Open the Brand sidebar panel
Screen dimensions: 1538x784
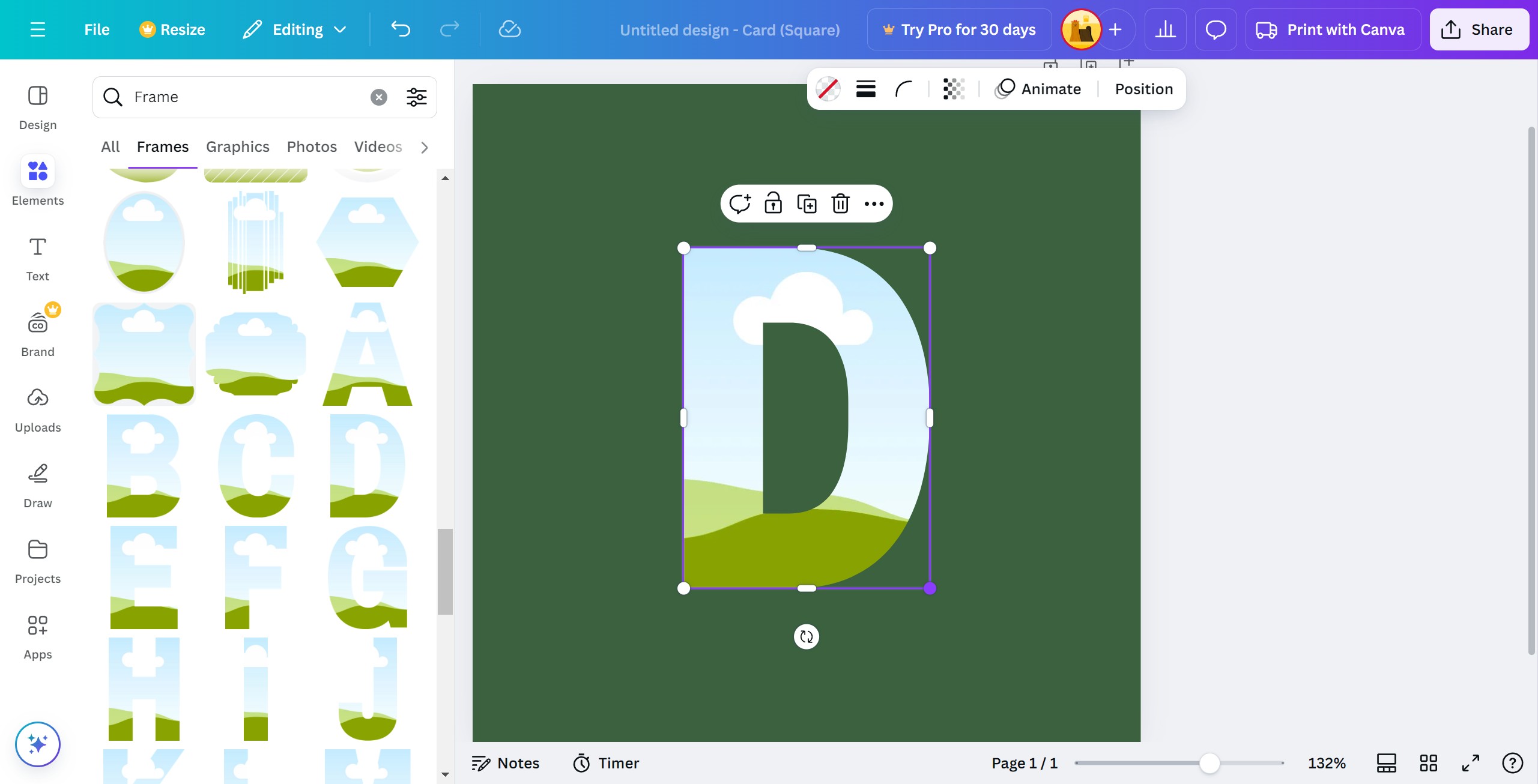(38, 334)
